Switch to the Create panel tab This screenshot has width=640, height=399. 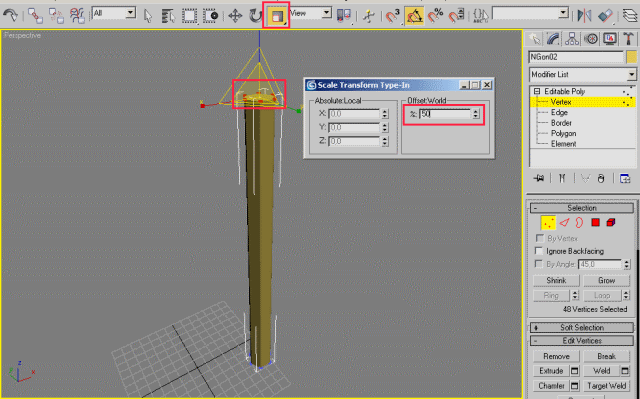coord(534,39)
